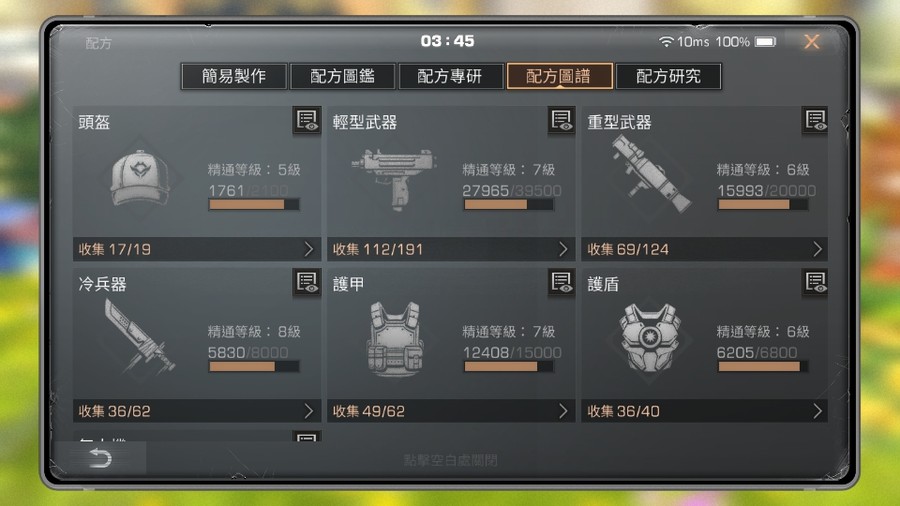Open the 輕型武器 recipe list-view icon
This screenshot has height=506, width=900.
(x=561, y=120)
